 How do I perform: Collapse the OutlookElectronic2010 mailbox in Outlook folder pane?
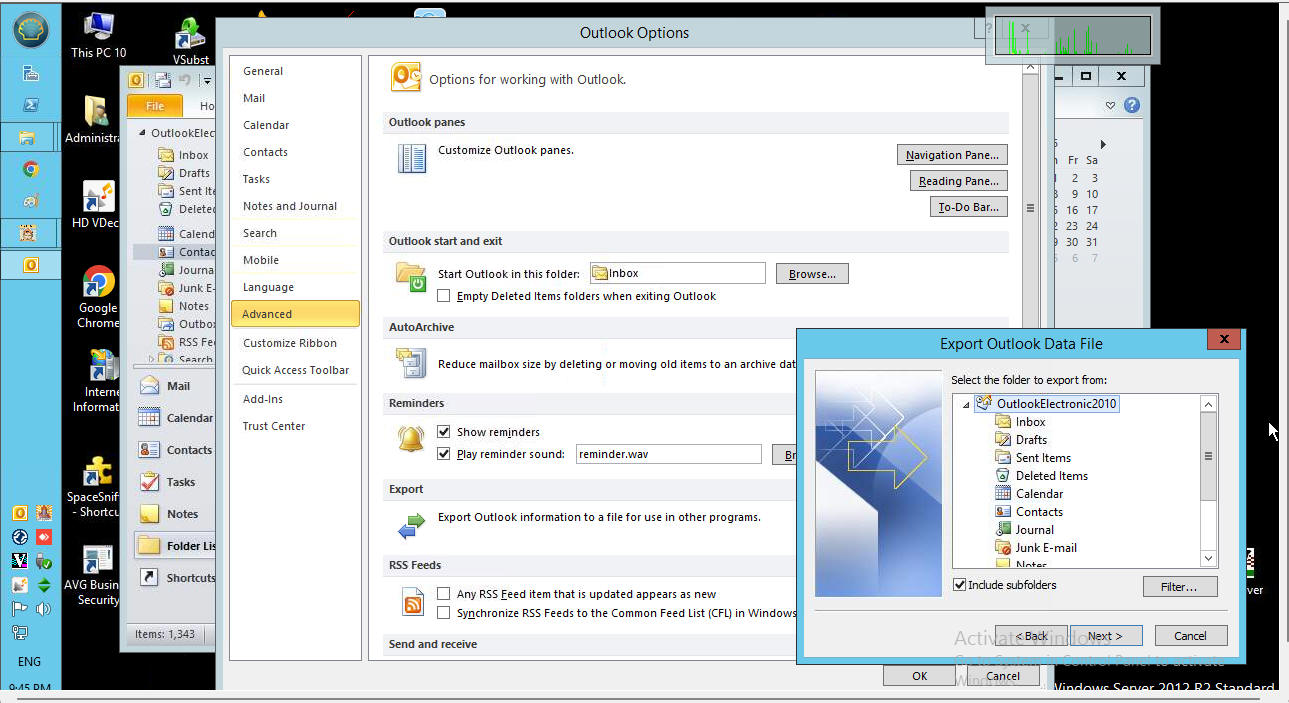142,133
